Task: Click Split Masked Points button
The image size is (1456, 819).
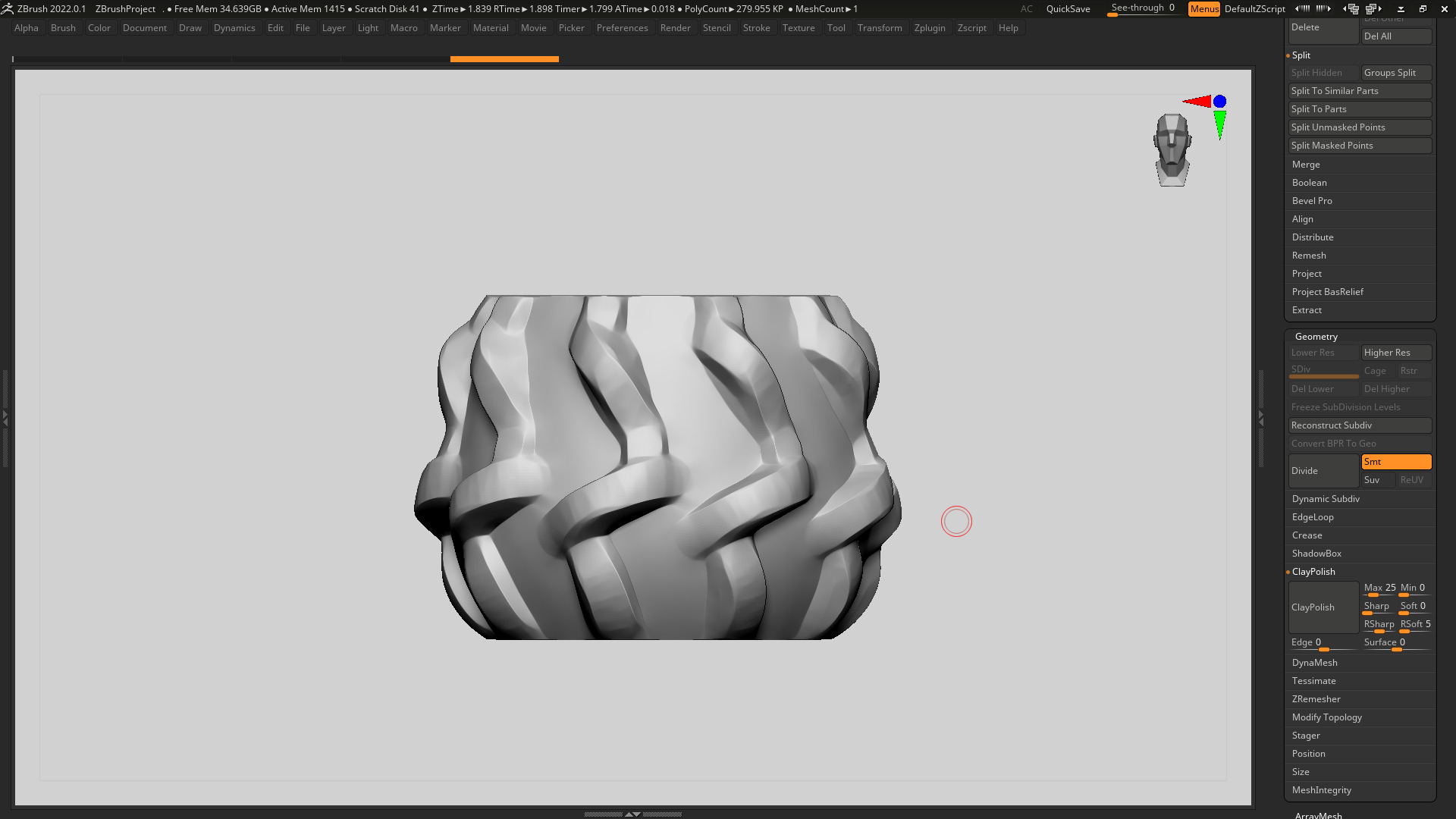Action: point(1360,146)
